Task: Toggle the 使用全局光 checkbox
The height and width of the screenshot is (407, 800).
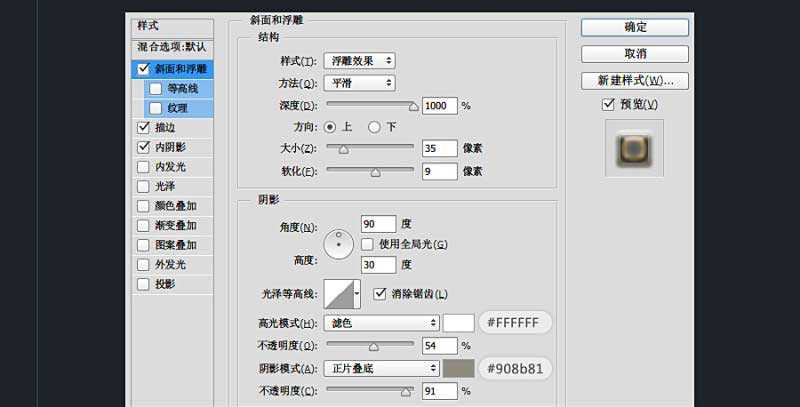Action: 368,244
